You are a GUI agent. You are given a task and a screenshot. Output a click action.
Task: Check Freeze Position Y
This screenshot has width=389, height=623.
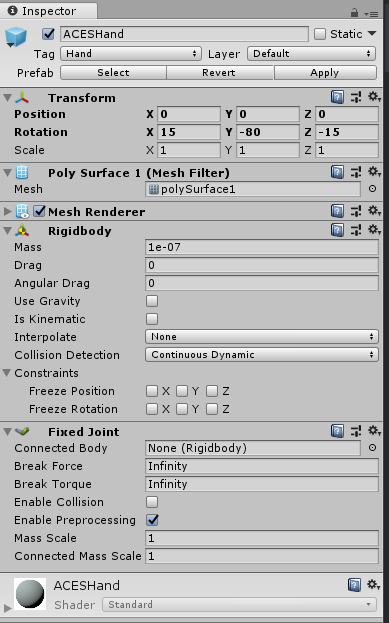click(182, 391)
